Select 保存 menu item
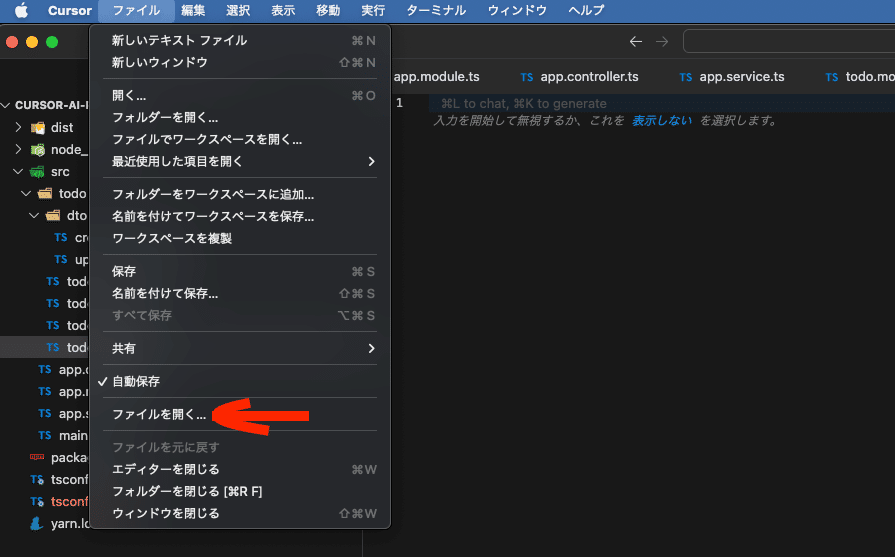Viewport: 895px width, 557px height. (240, 271)
